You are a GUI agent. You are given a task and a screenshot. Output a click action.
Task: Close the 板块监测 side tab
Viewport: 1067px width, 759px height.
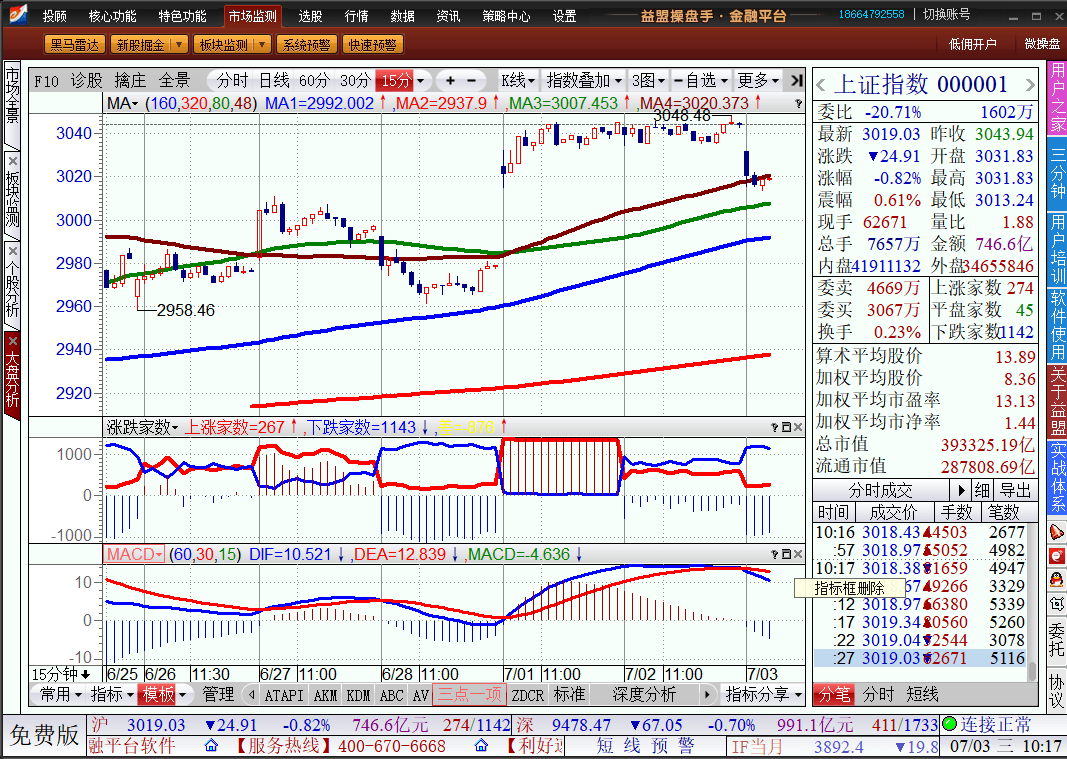13,161
